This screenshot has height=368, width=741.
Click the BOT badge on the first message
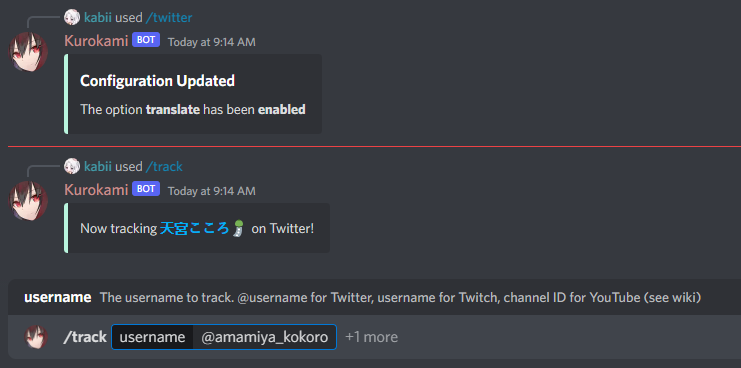pyautogui.click(x=146, y=40)
